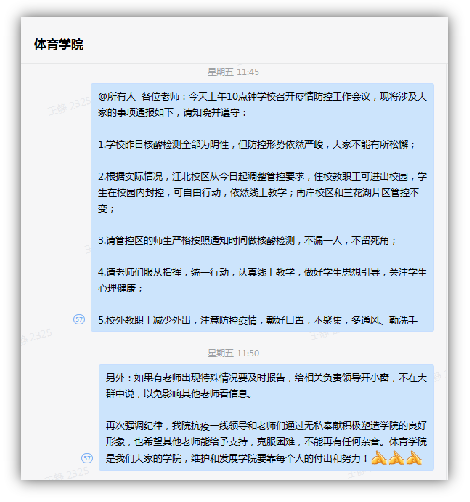
Task: Select point 5 line about 校外教职工
Action: coord(258,320)
